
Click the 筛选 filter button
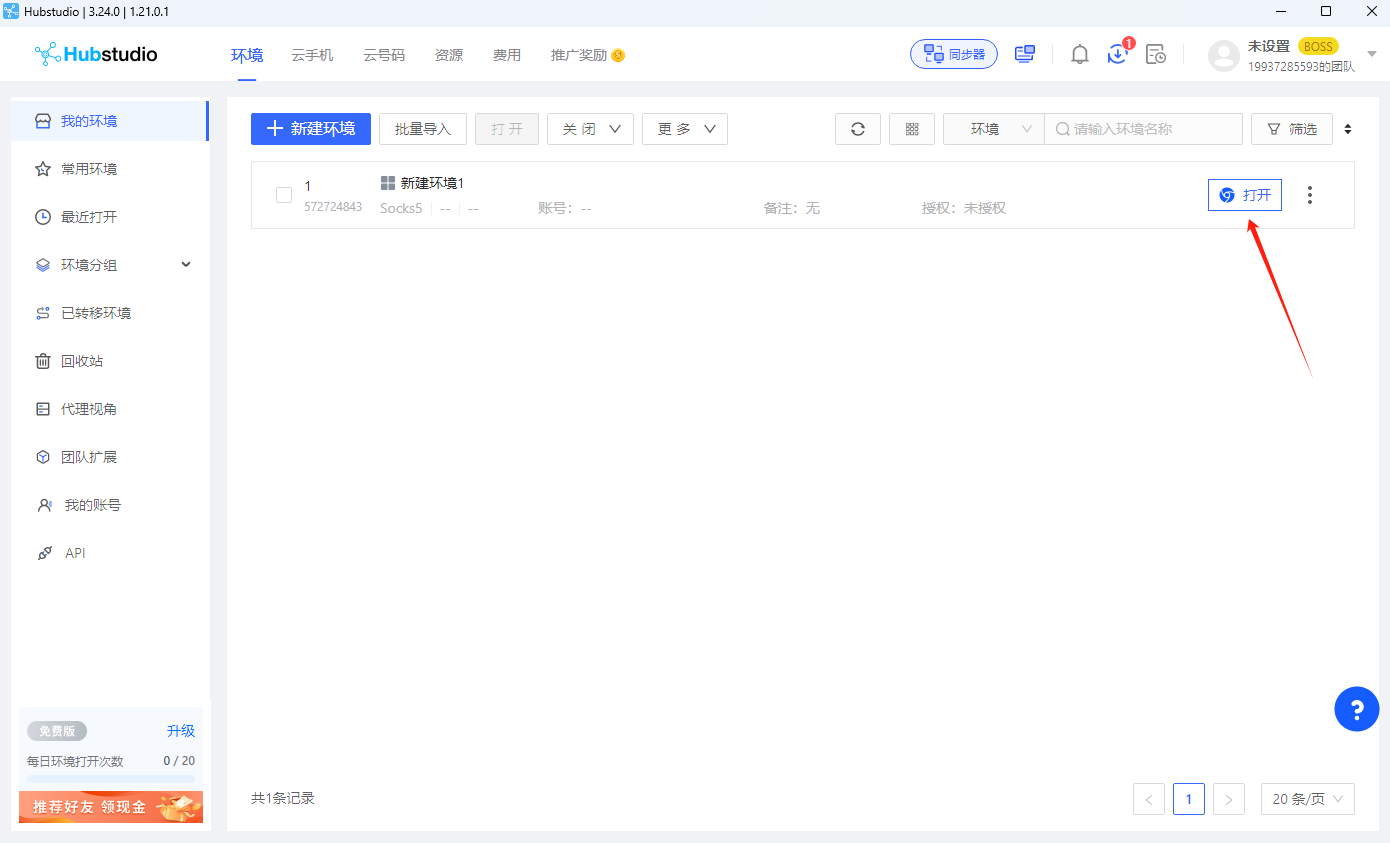tap(1292, 129)
